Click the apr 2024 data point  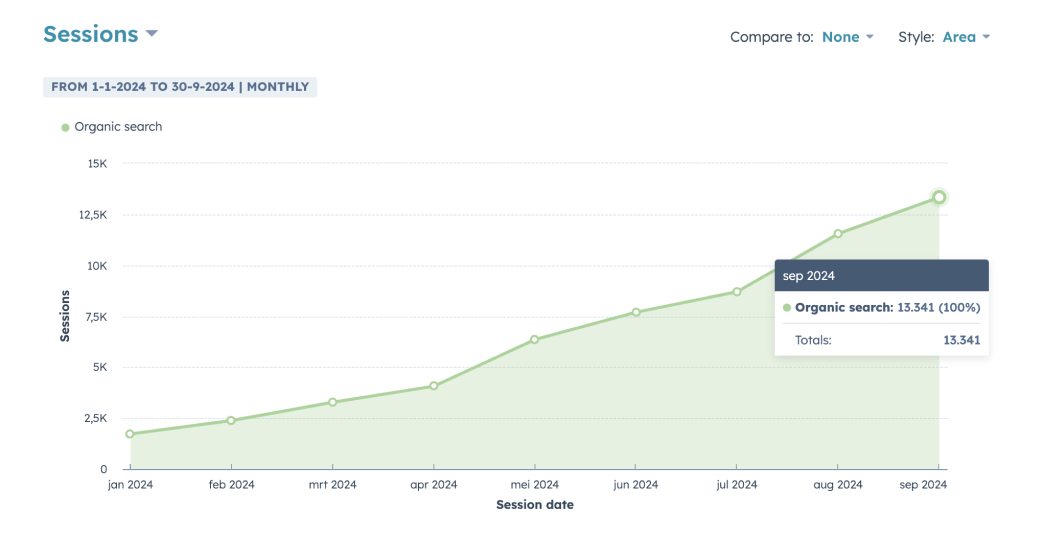(434, 386)
